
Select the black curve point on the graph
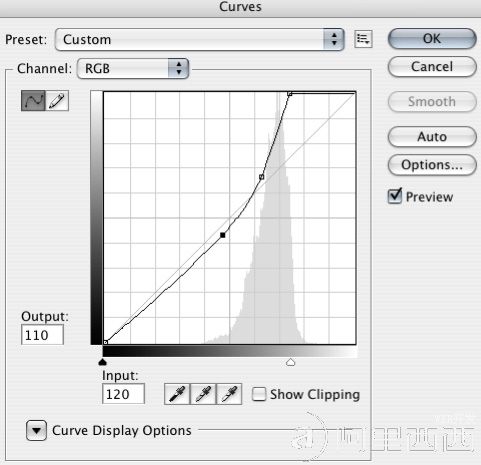coord(223,235)
